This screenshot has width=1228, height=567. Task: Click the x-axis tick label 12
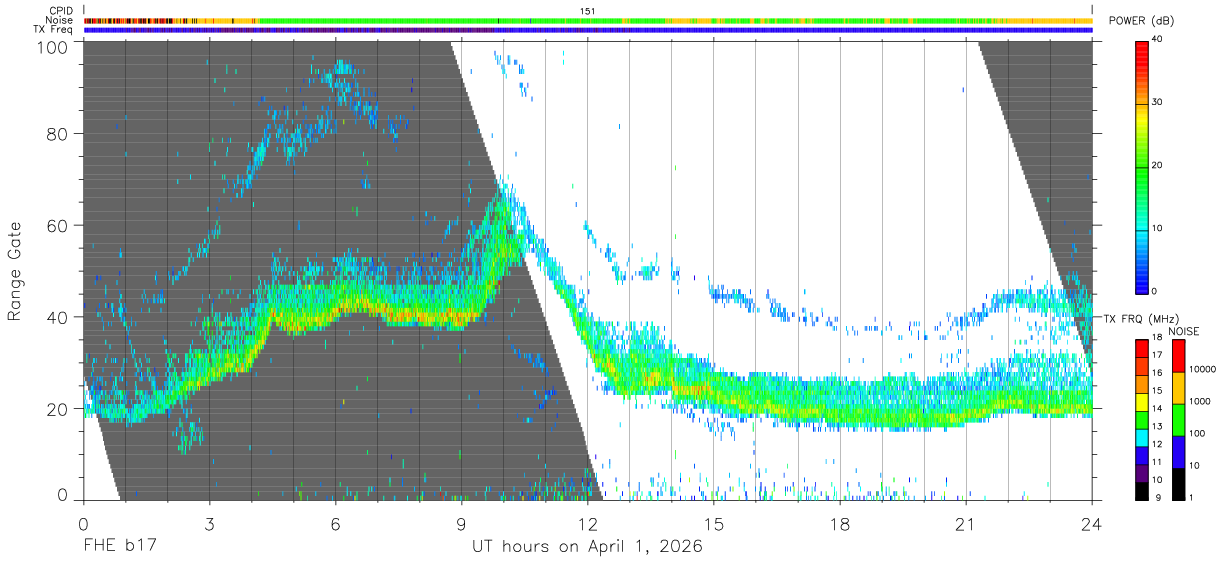click(587, 523)
